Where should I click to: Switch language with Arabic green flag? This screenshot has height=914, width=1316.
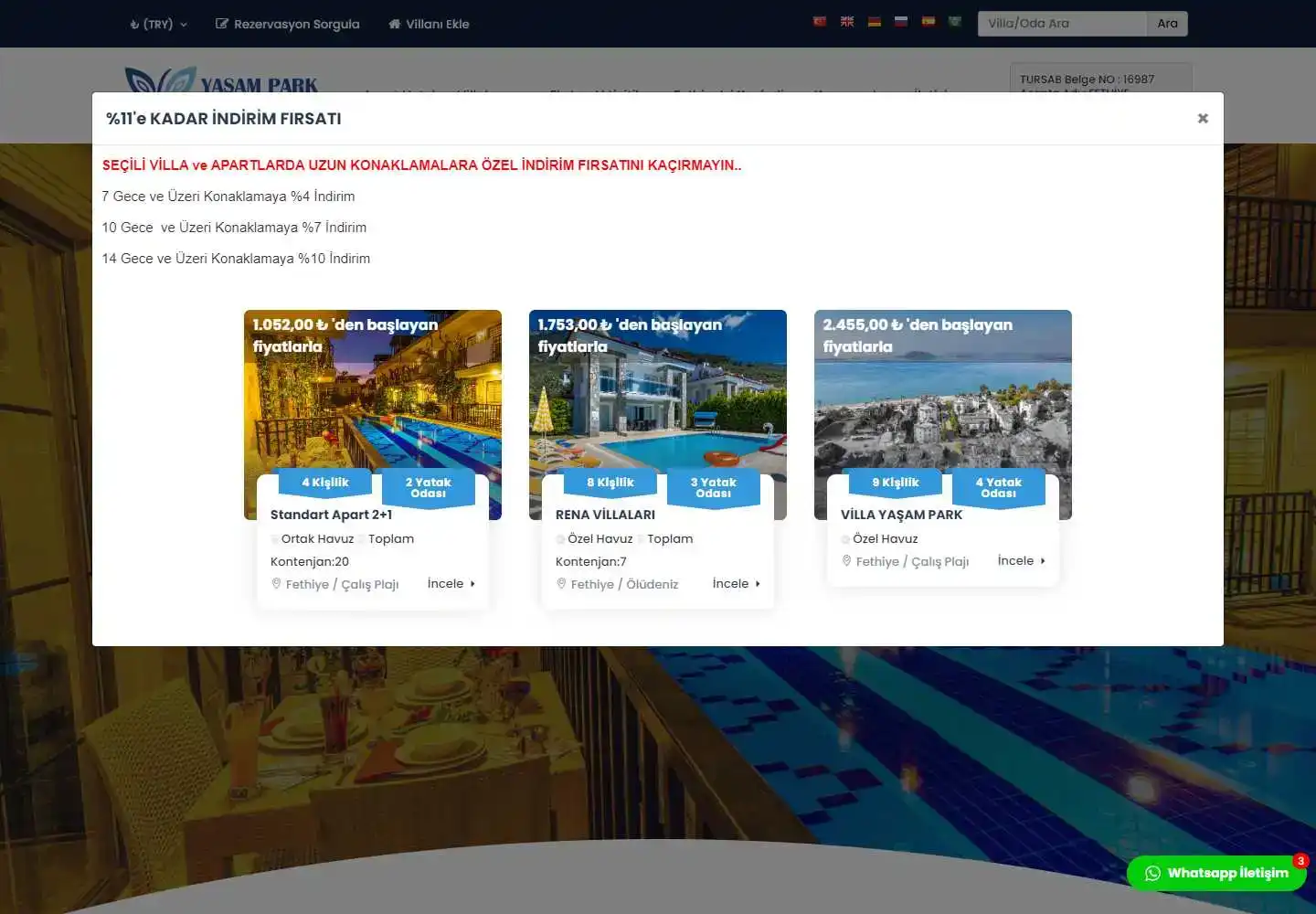click(x=955, y=21)
